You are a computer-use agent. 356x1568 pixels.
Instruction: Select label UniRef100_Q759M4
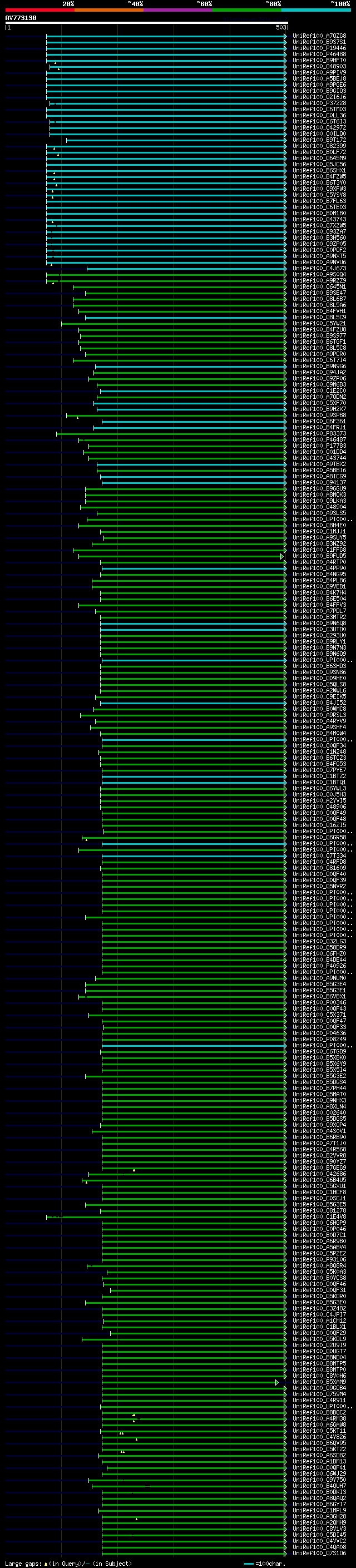pos(319,1394)
